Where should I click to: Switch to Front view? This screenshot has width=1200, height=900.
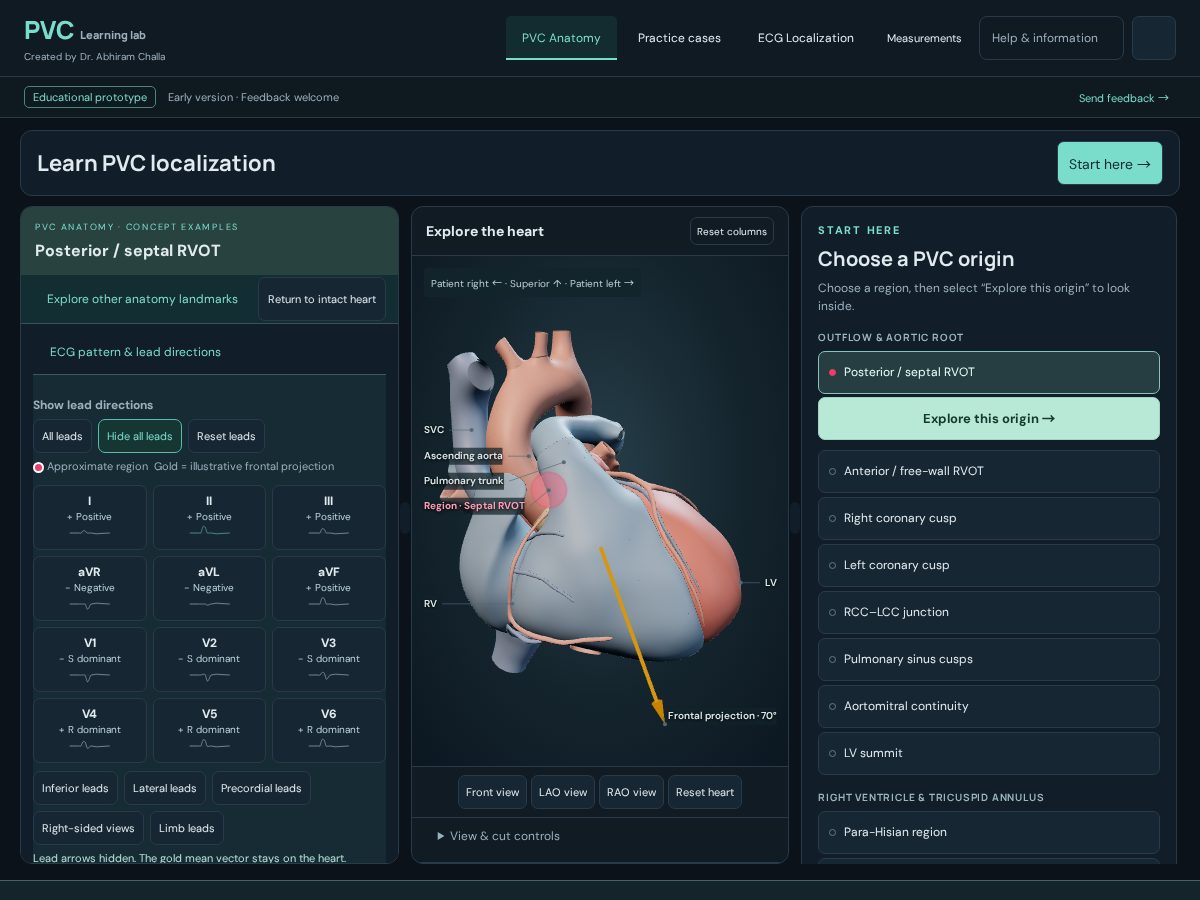click(492, 792)
